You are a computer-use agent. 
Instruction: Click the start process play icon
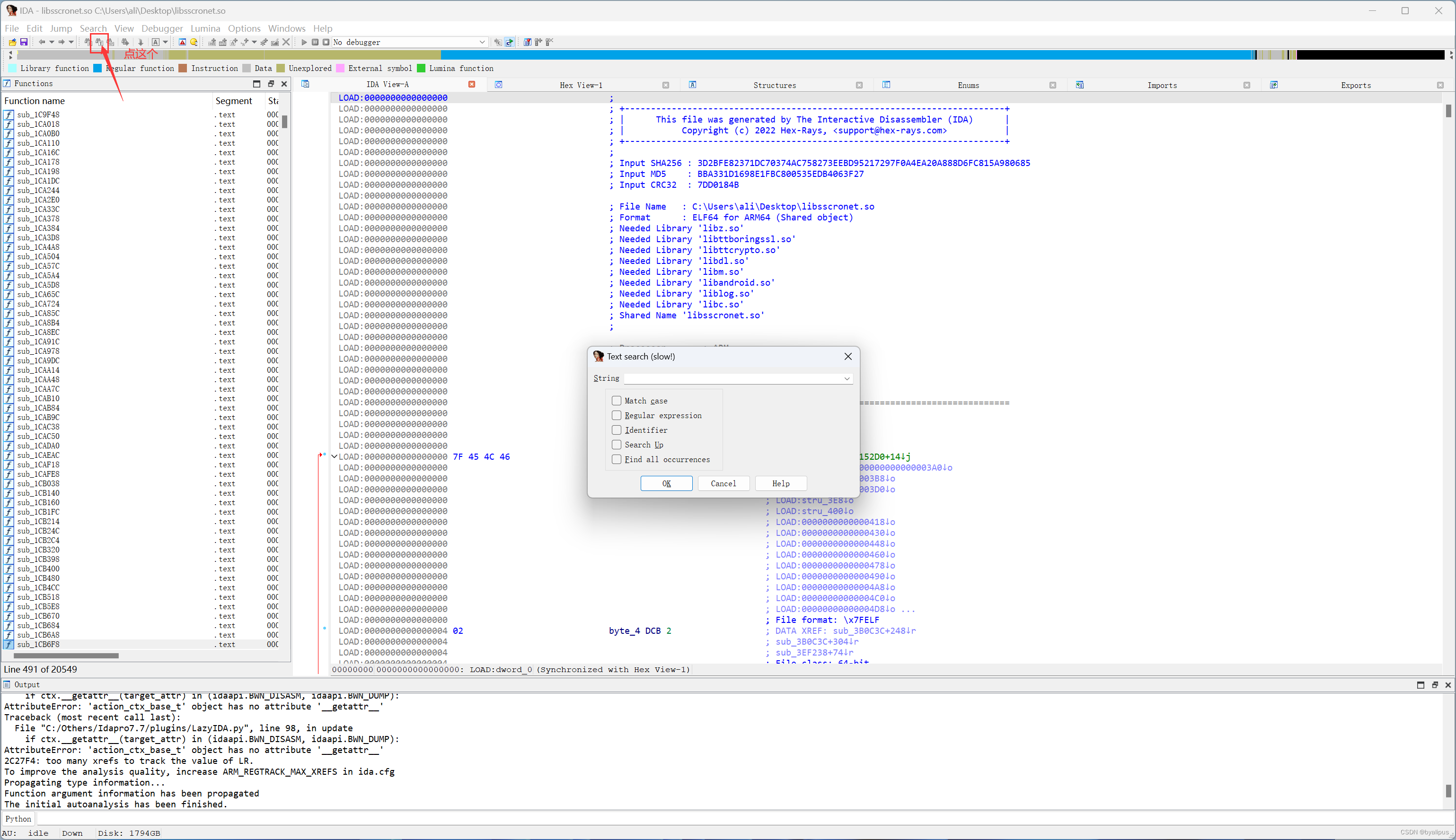(x=304, y=42)
